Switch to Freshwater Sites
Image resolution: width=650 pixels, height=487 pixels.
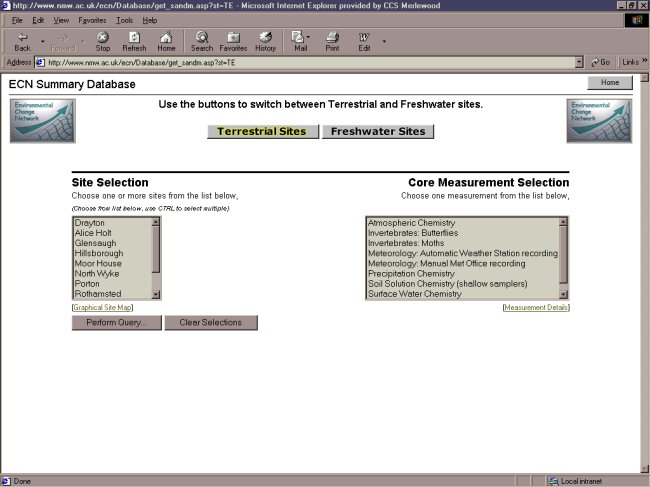tap(378, 132)
